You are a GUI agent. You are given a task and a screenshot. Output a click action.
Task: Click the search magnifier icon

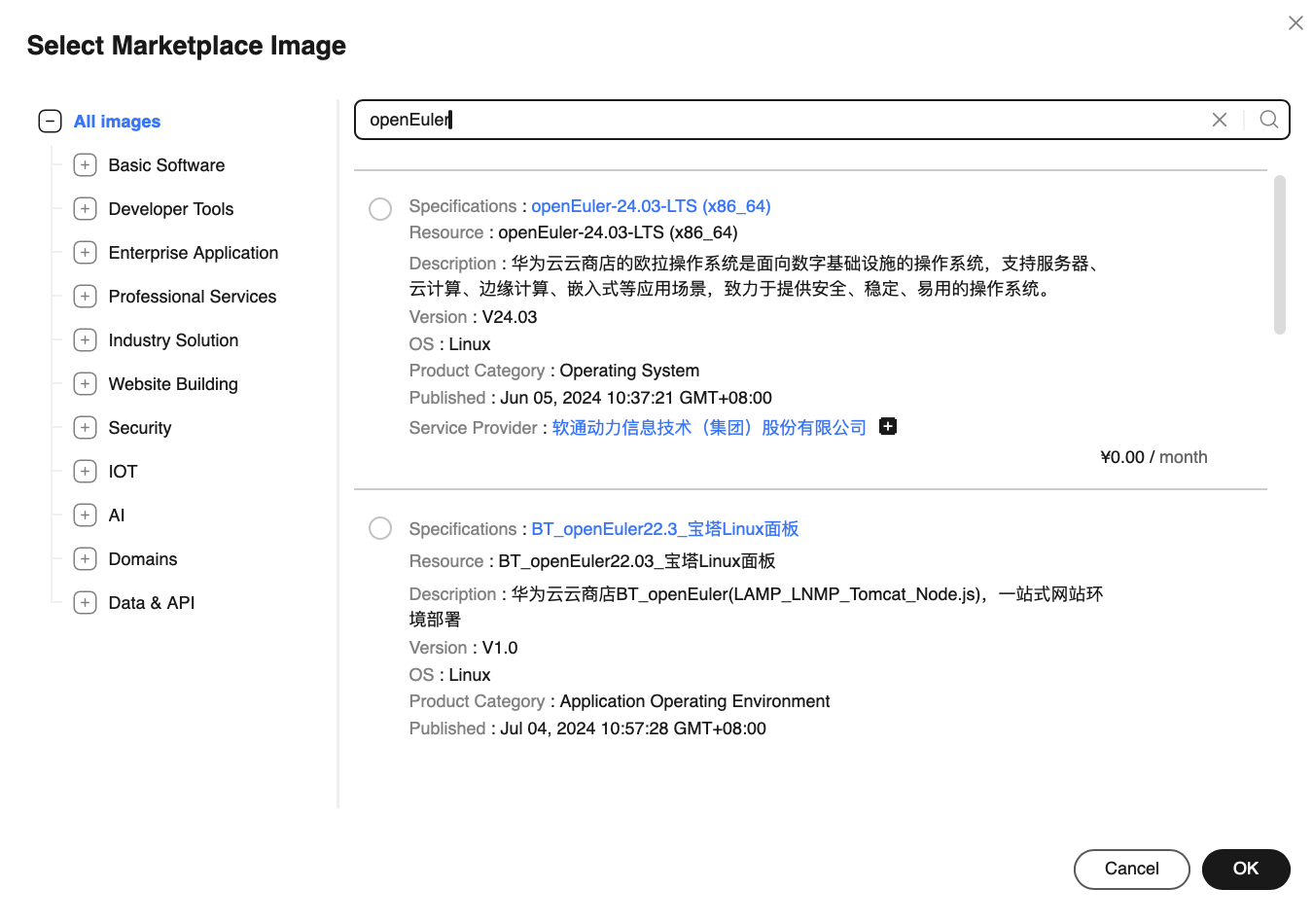(x=1268, y=120)
